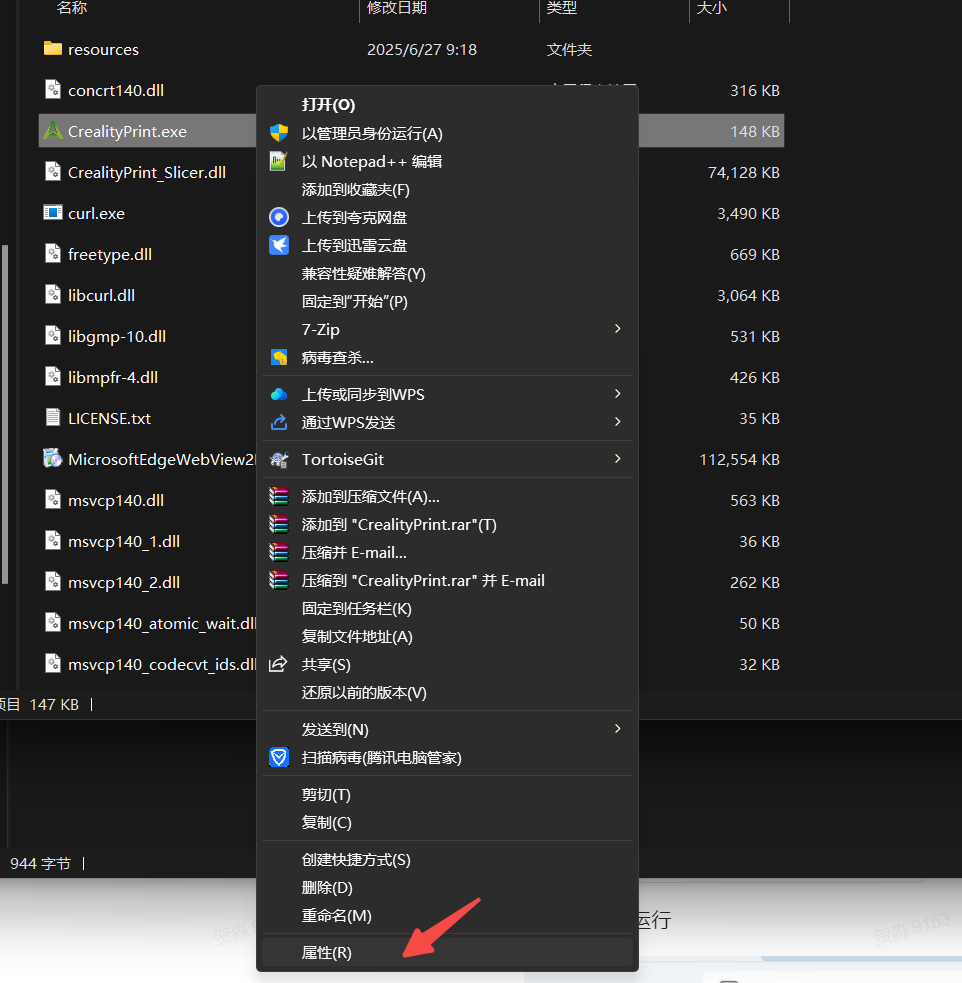This screenshot has height=983, width=962.
Task: Select the LICENSE.txt document icon
Action: click(53, 418)
